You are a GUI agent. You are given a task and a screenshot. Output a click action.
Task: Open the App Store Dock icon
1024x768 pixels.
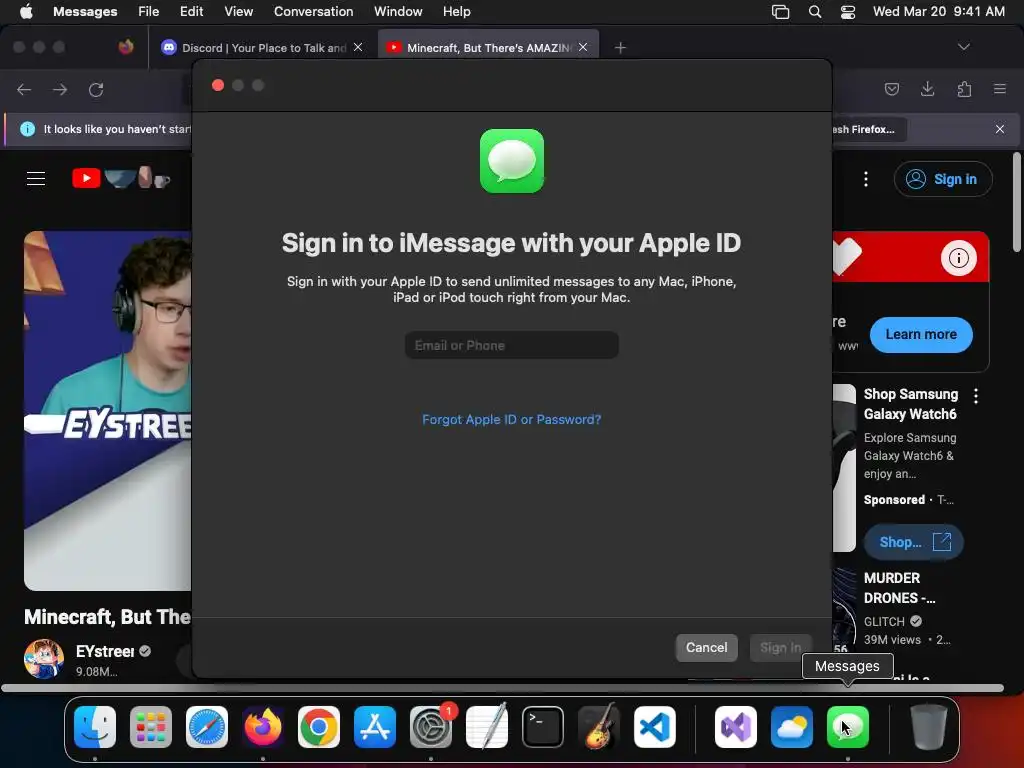pyautogui.click(x=375, y=727)
